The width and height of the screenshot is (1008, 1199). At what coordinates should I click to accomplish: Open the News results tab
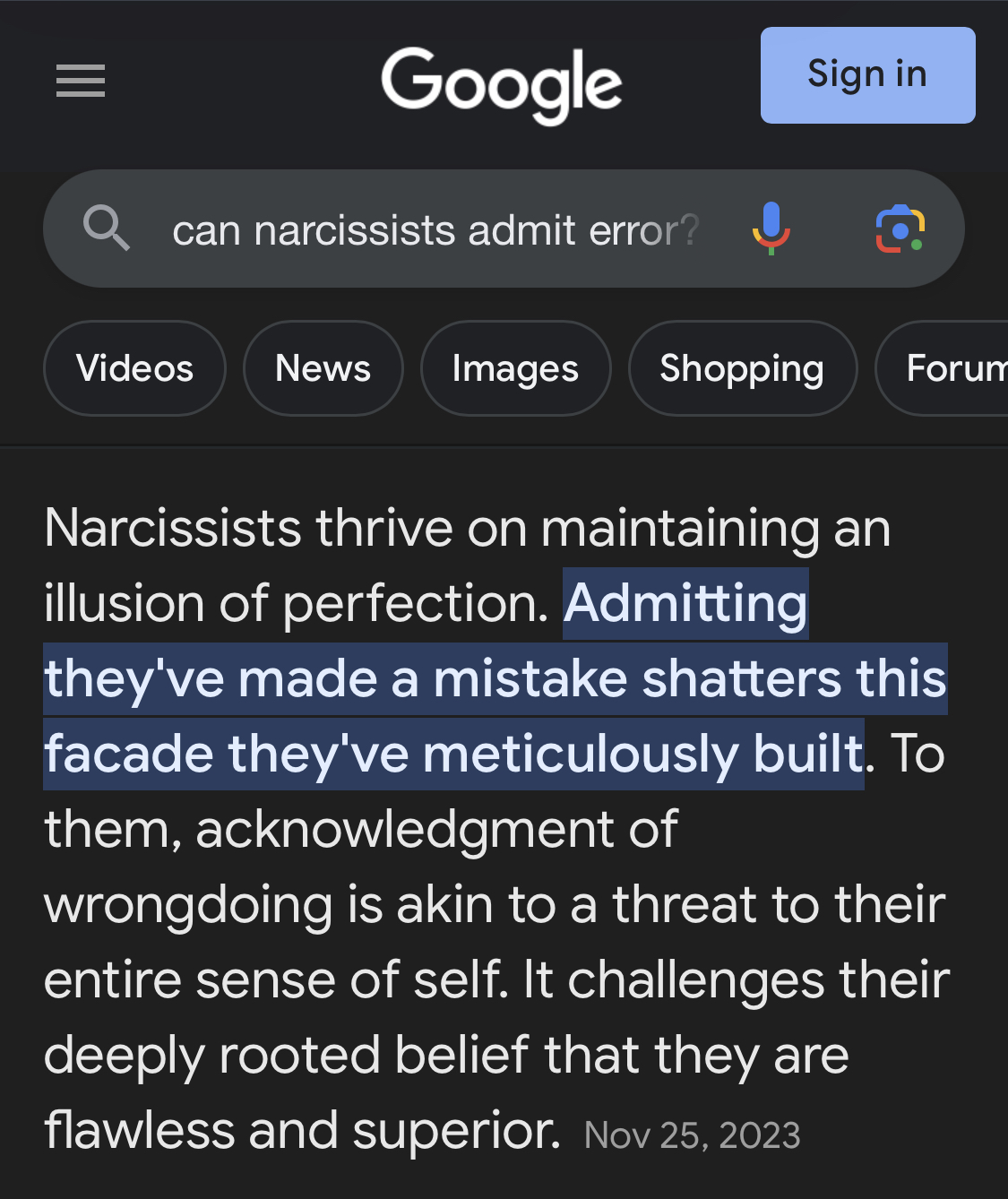point(323,368)
